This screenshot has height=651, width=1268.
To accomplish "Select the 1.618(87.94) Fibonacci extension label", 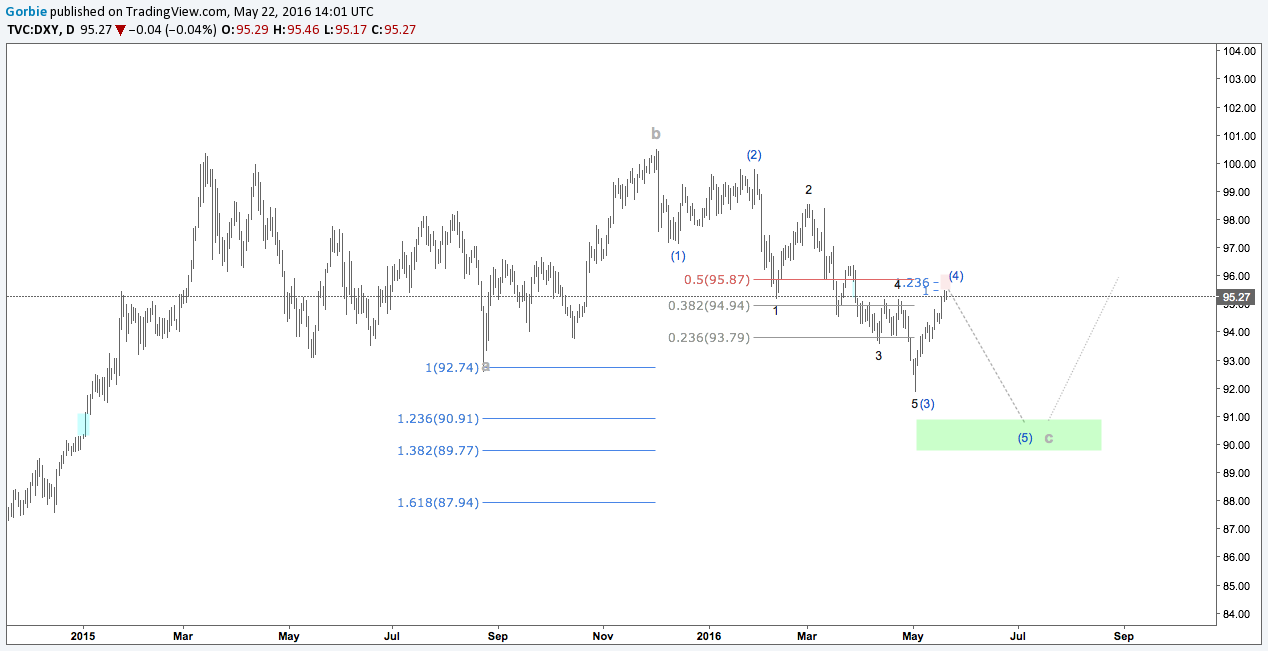I will click(x=438, y=503).
